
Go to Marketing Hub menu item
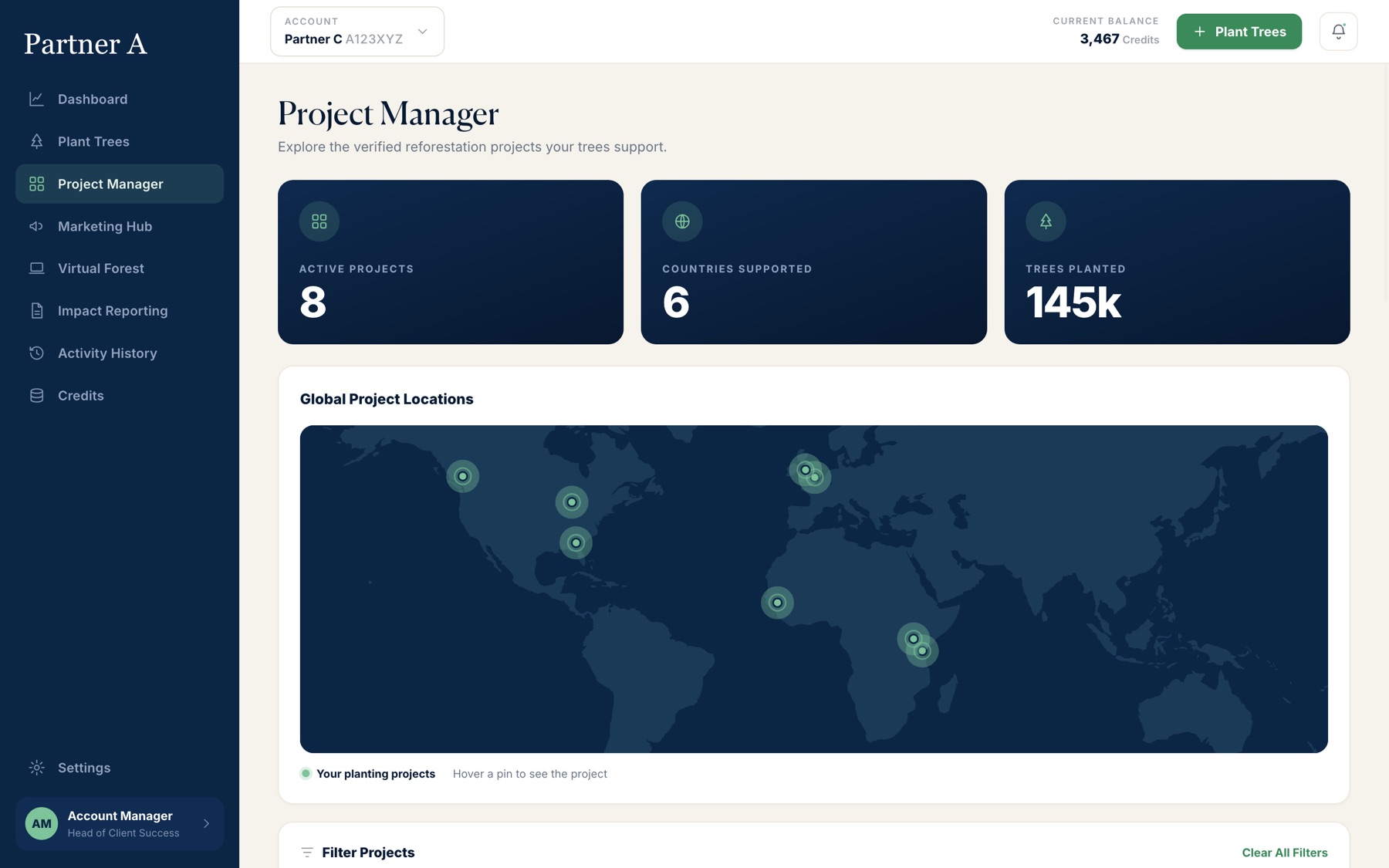coord(120,226)
